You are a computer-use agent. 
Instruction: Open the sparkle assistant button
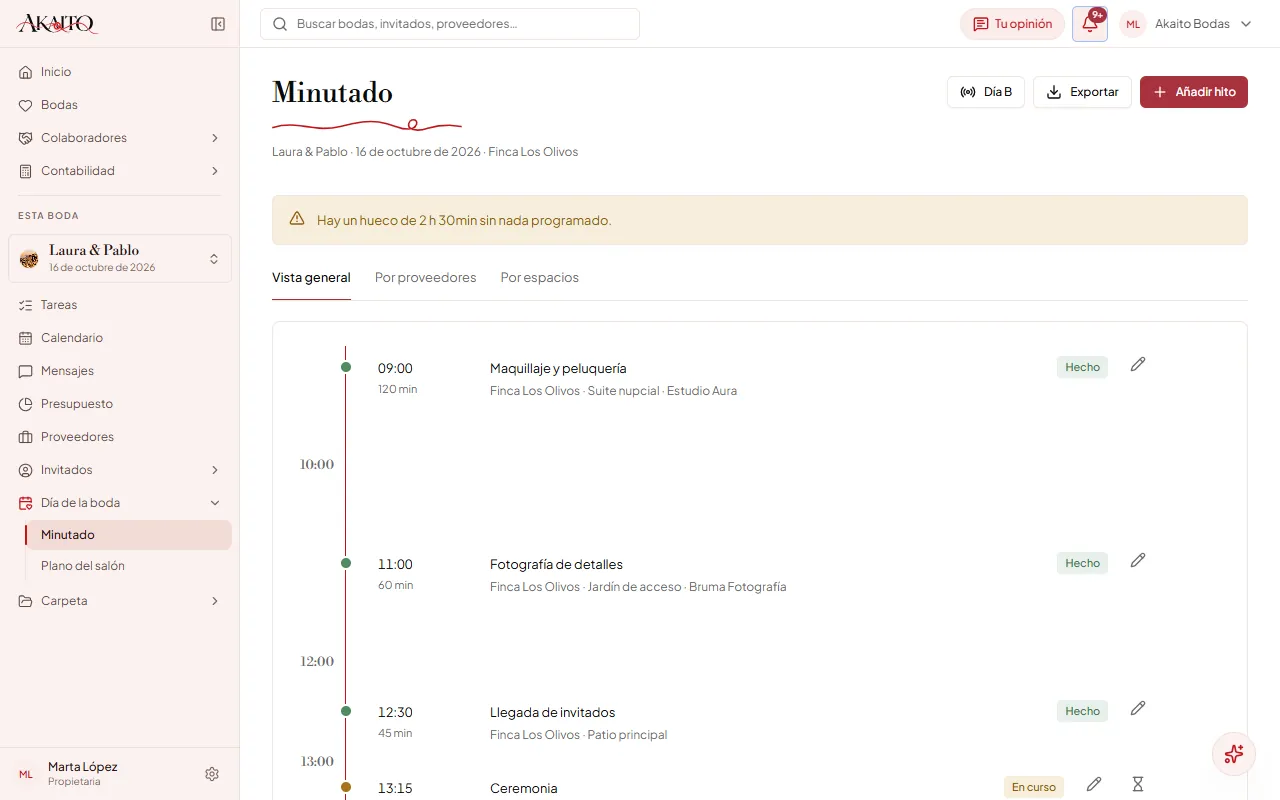(1233, 754)
